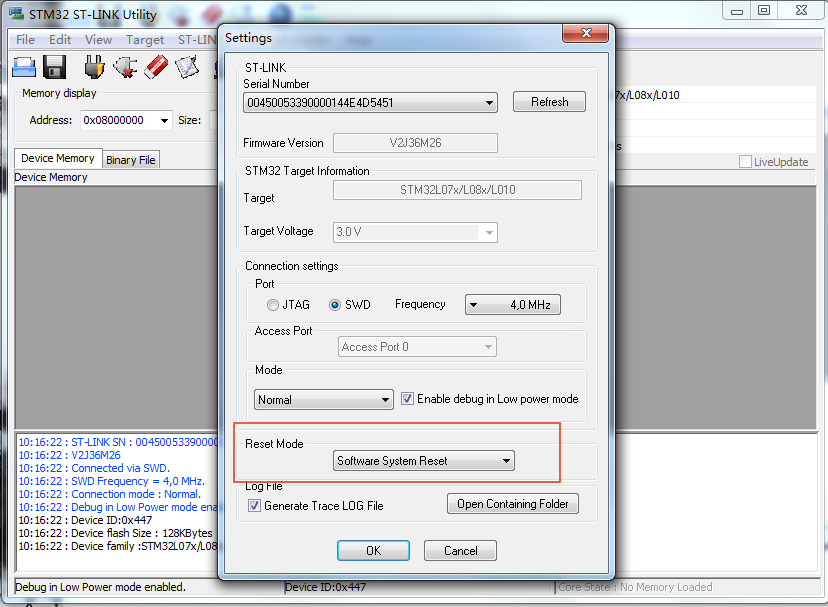Screen dimensions: 828x607
Task: Uncheck Generate Trace LOG File
Action: (254, 504)
